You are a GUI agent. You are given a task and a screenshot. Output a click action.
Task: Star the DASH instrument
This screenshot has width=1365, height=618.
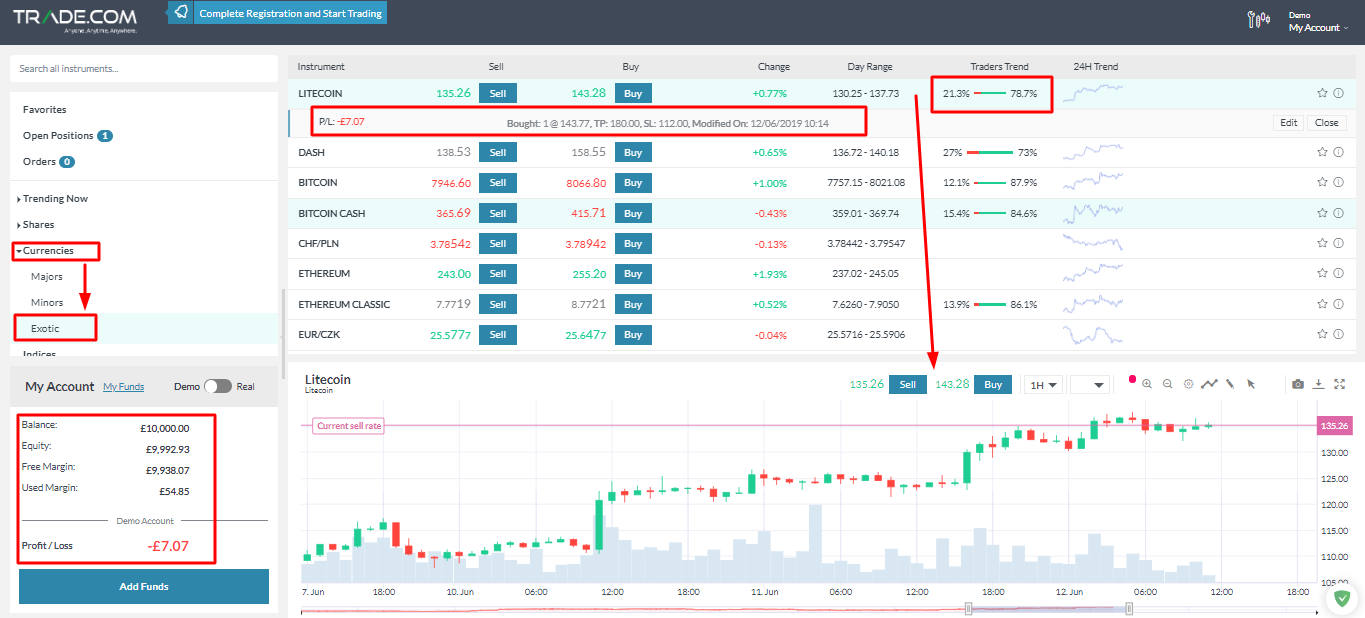[1322, 152]
